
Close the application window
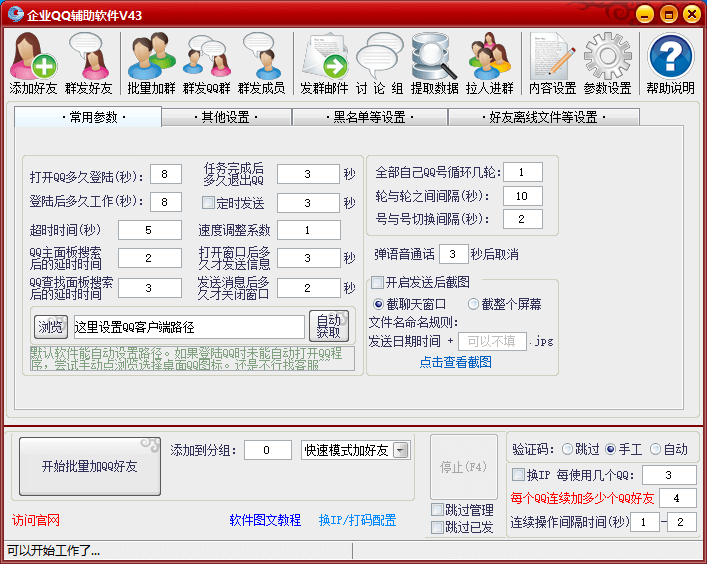[x=692, y=14]
